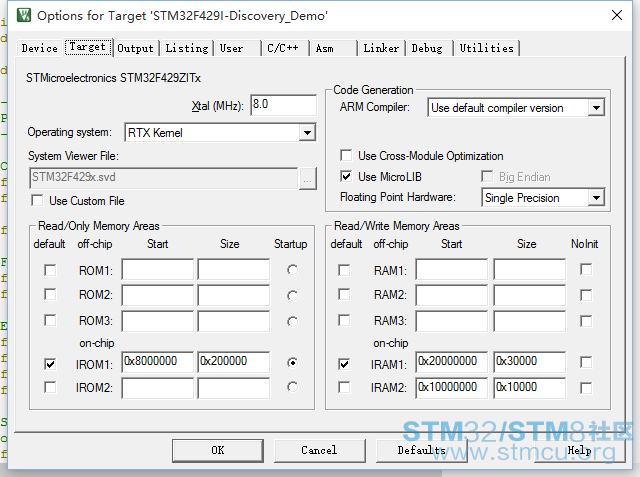This screenshot has width=640, height=477.
Task: Open the Operating system dropdown
Action: pos(307,133)
